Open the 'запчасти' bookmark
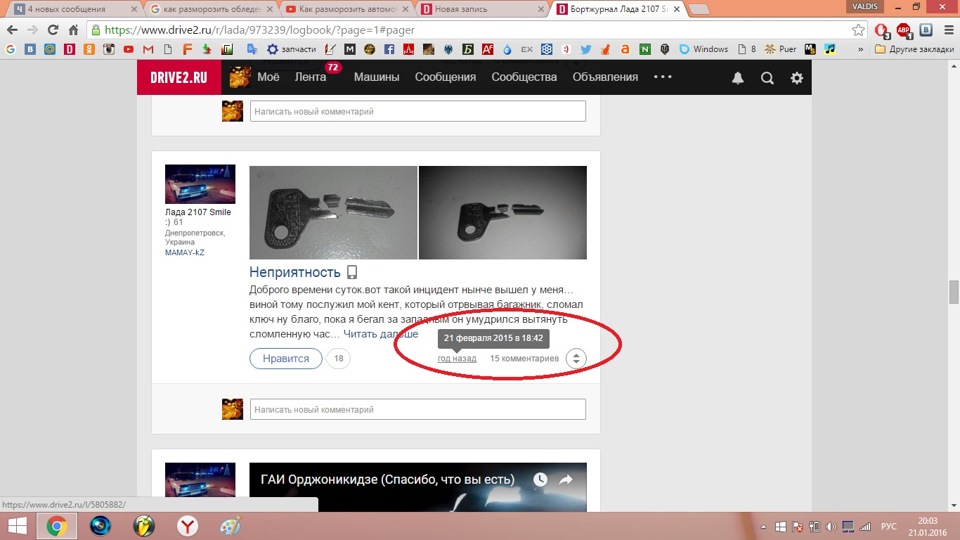Screen dimensions: 960x540 click(x=291, y=49)
